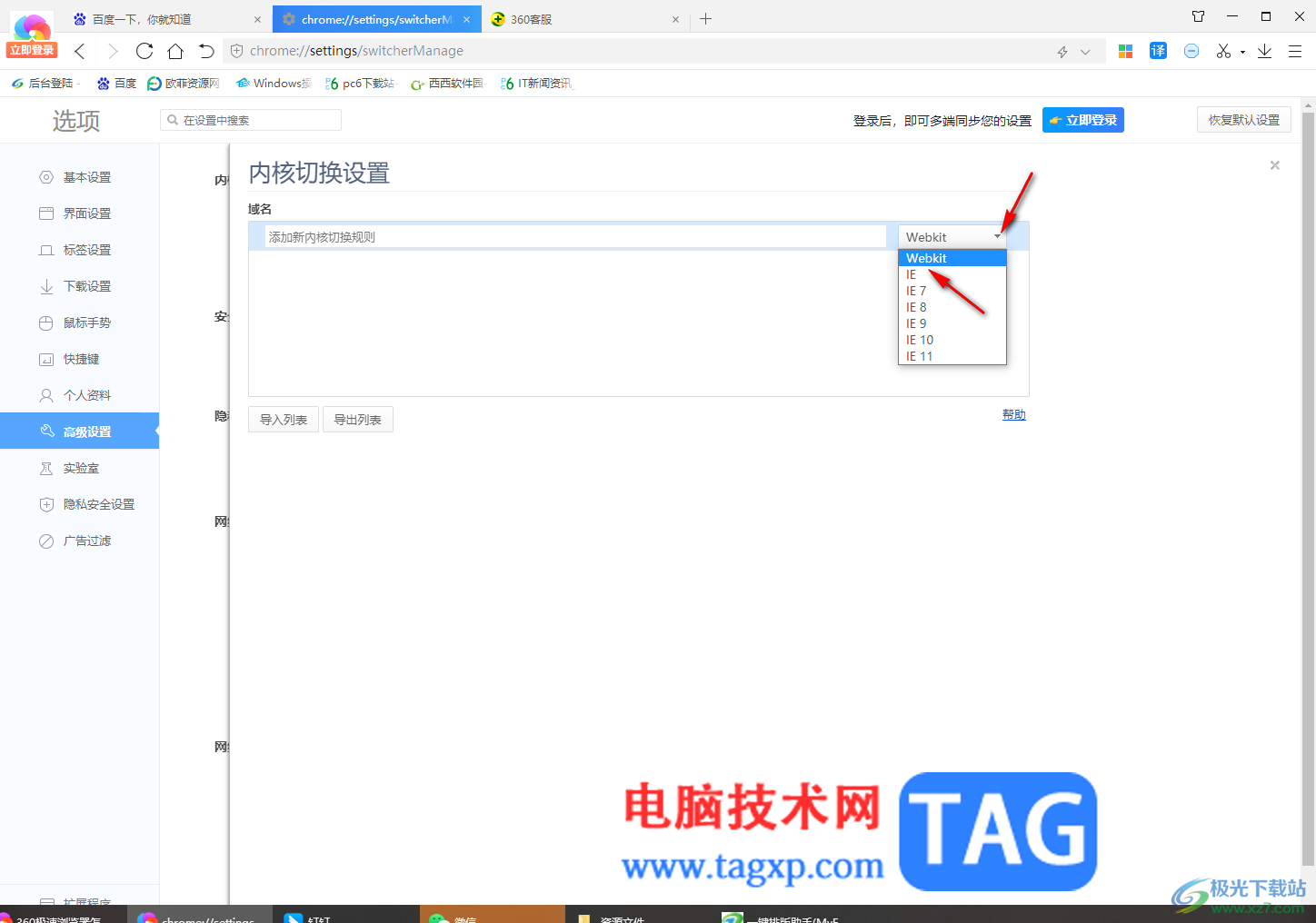Open 实验室 in the sidebar
This screenshot has width=1316, height=923.
click(x=79, y=468)
